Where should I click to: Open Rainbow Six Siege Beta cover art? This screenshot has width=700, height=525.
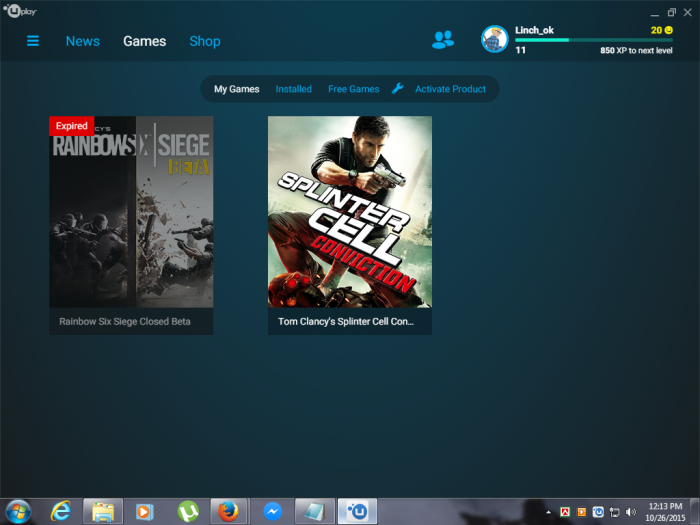click(x=131, y=212)
